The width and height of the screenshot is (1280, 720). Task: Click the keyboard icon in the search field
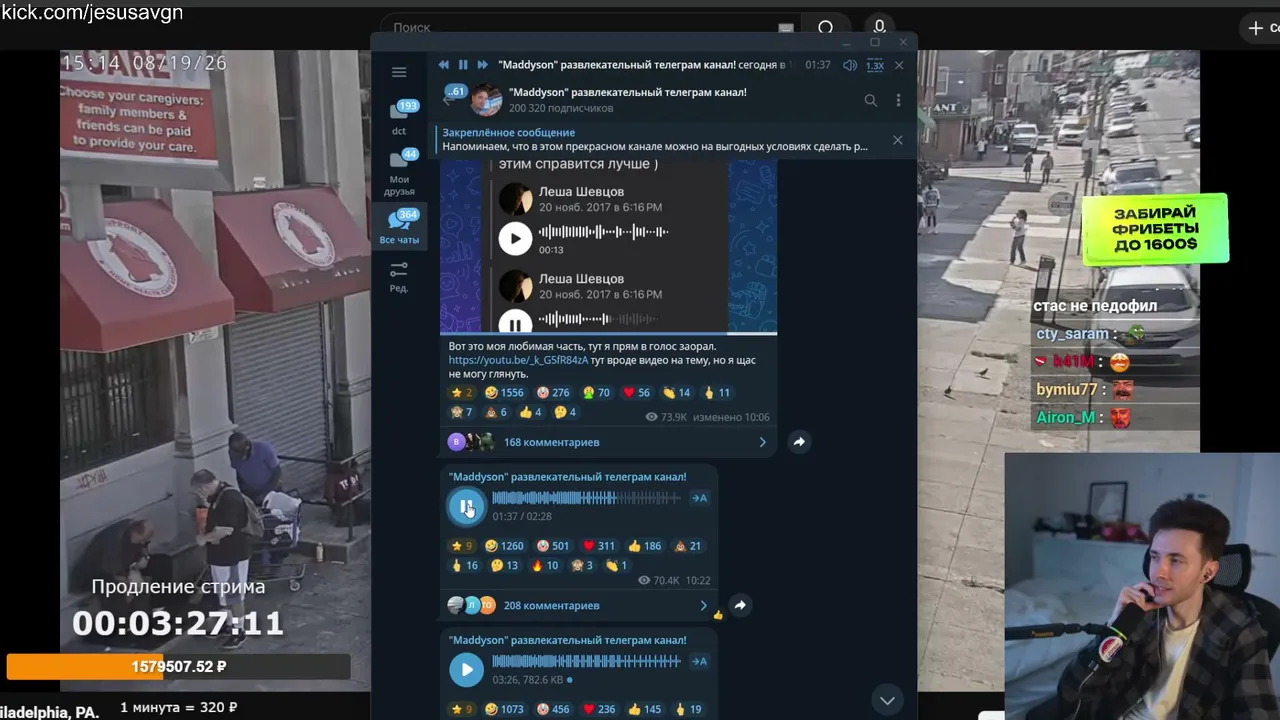(x=786, y=28)
